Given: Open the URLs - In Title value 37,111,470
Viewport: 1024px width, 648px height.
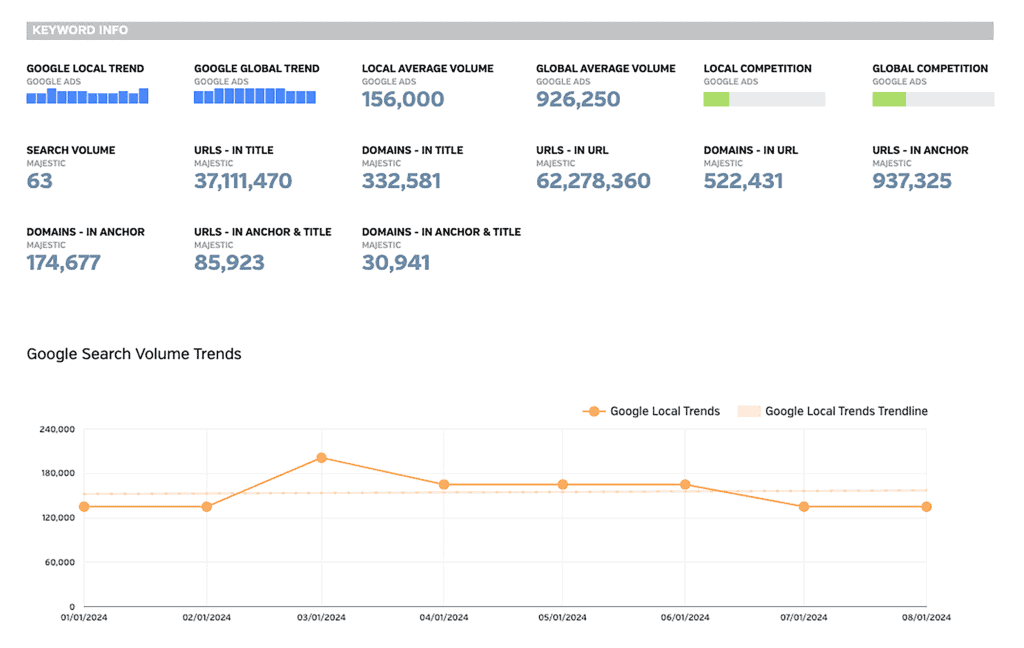Looking at the screenshot, I should coord(243,181).
